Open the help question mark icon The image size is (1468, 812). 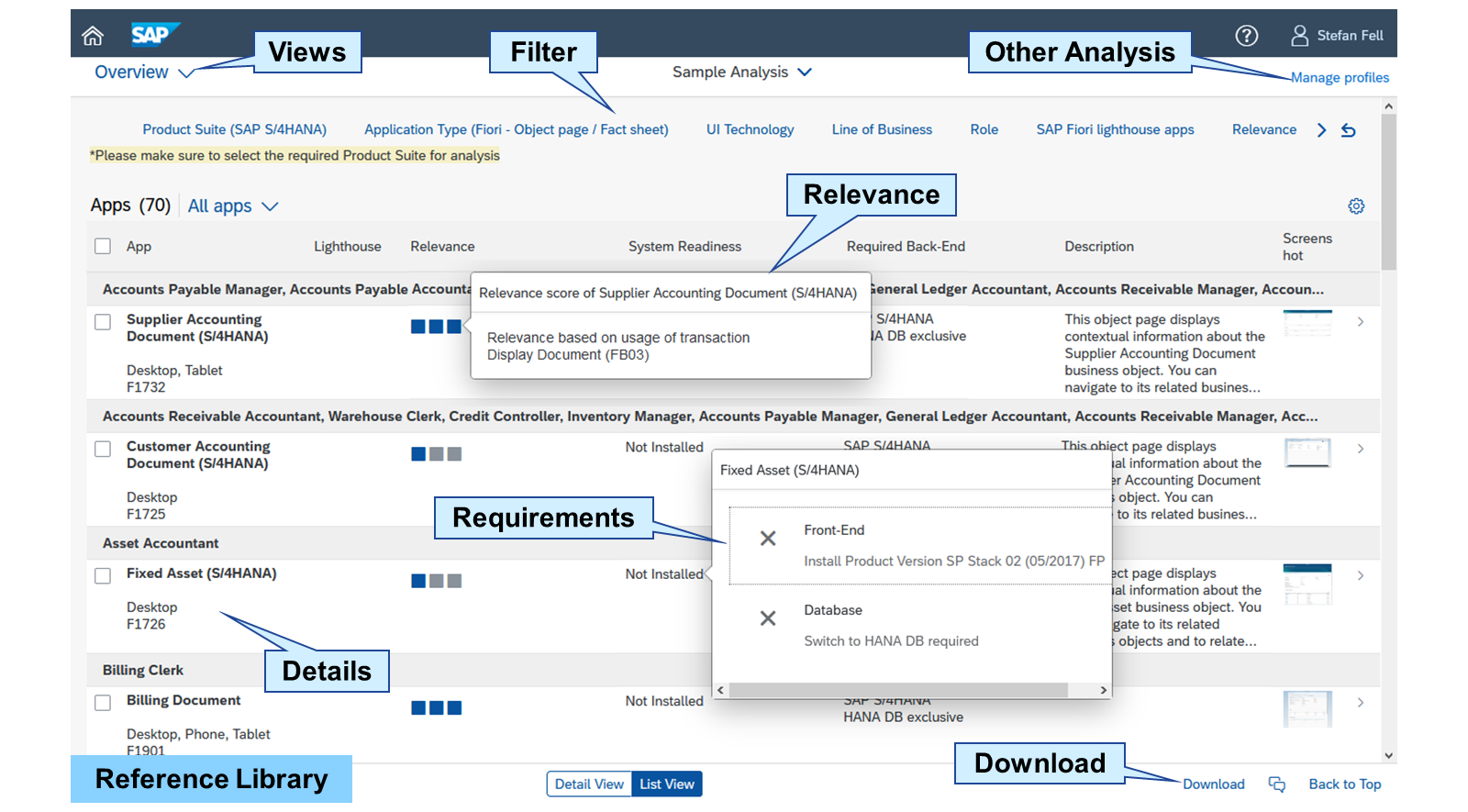click(1246, 36)
